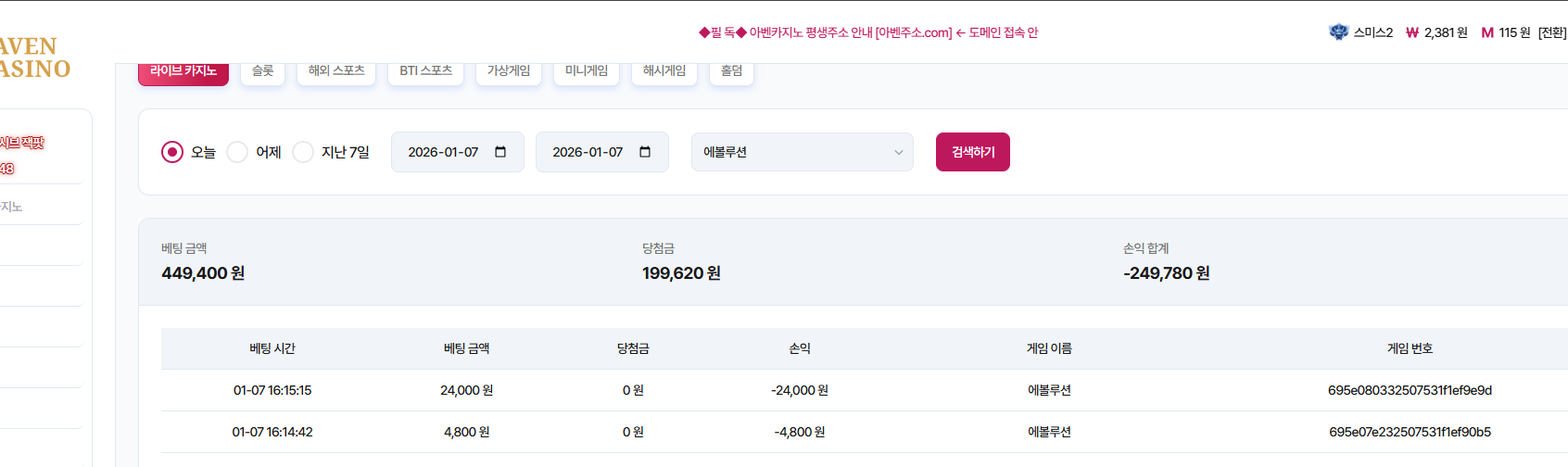Click the M points icon

1487,32
